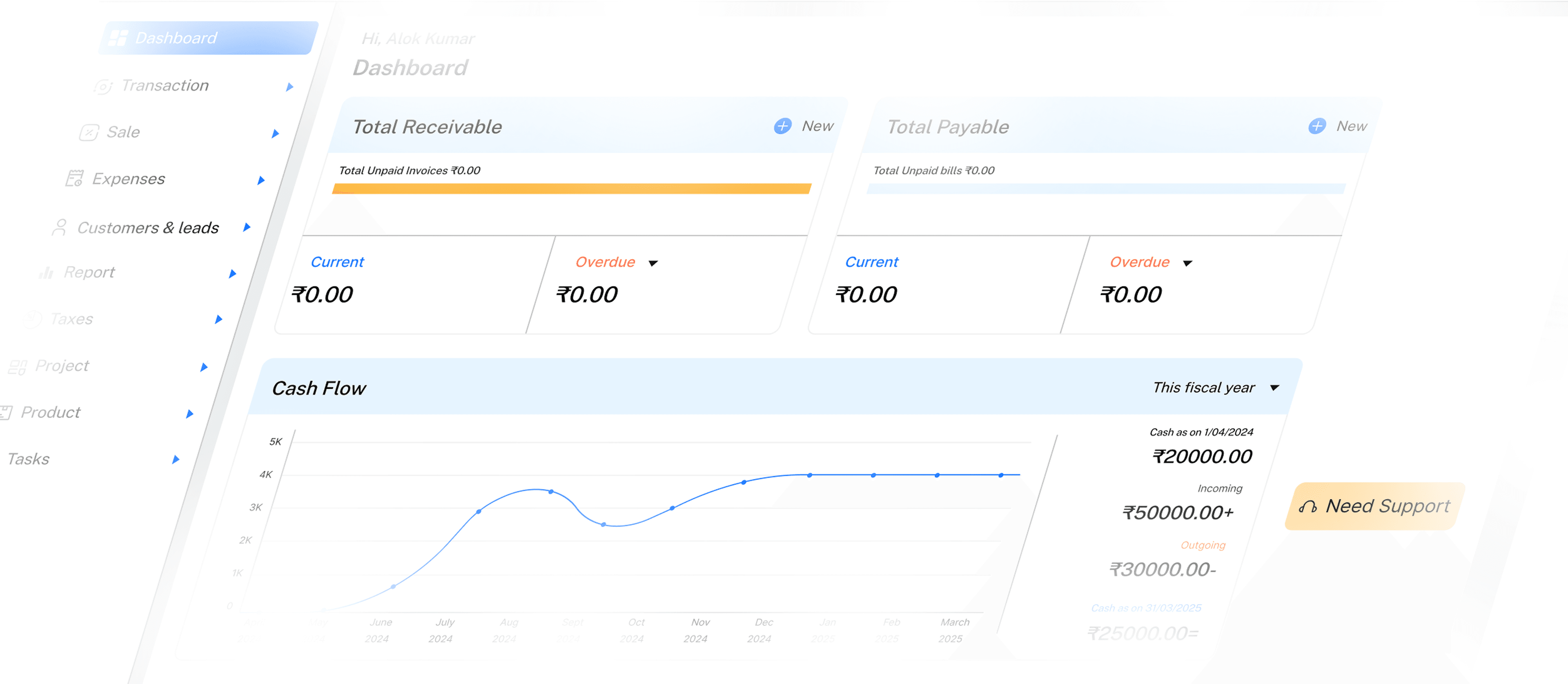This screenshot has width=1568, height=684.
Task: Click the Cash Flow chart point above June 2024
Action: 393,587
